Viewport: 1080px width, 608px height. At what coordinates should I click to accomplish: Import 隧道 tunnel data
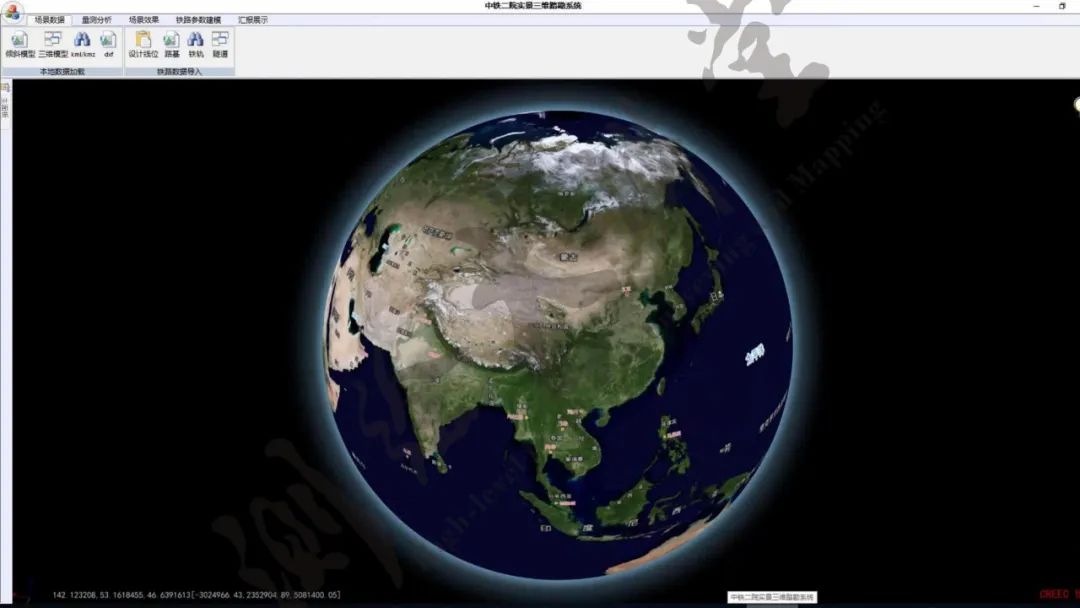click(220, 43)
